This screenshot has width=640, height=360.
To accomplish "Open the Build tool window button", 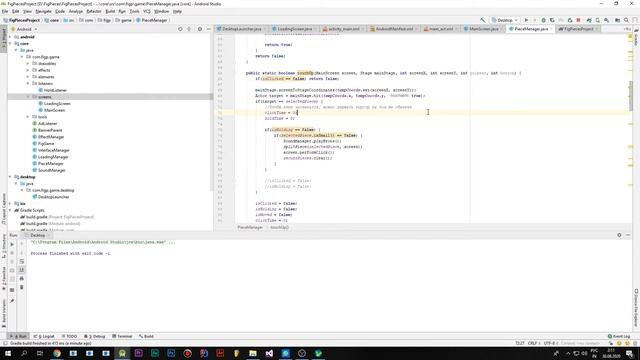I will click(146, 336).
